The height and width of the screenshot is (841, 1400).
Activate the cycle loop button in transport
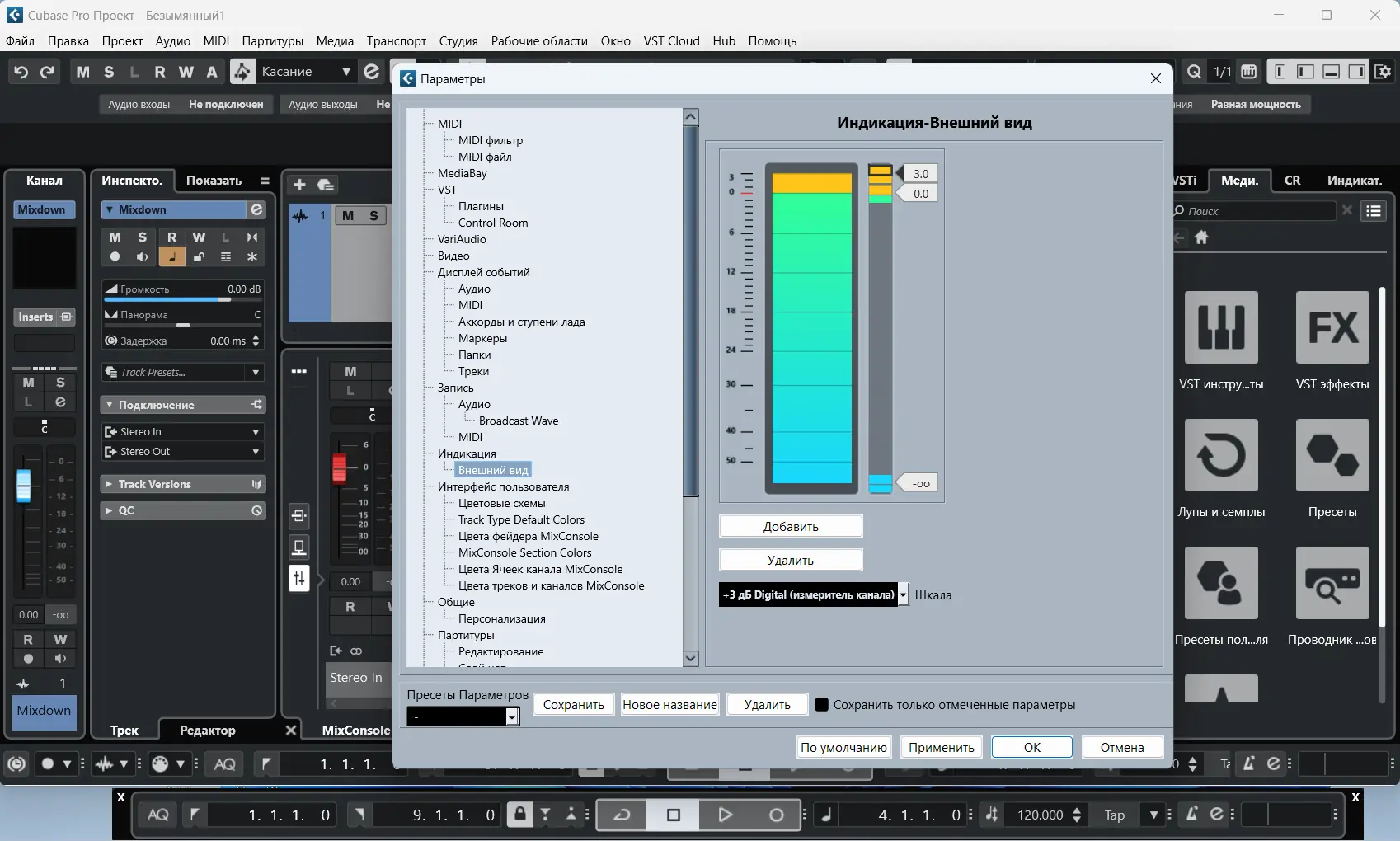click(x=622, y=815)
